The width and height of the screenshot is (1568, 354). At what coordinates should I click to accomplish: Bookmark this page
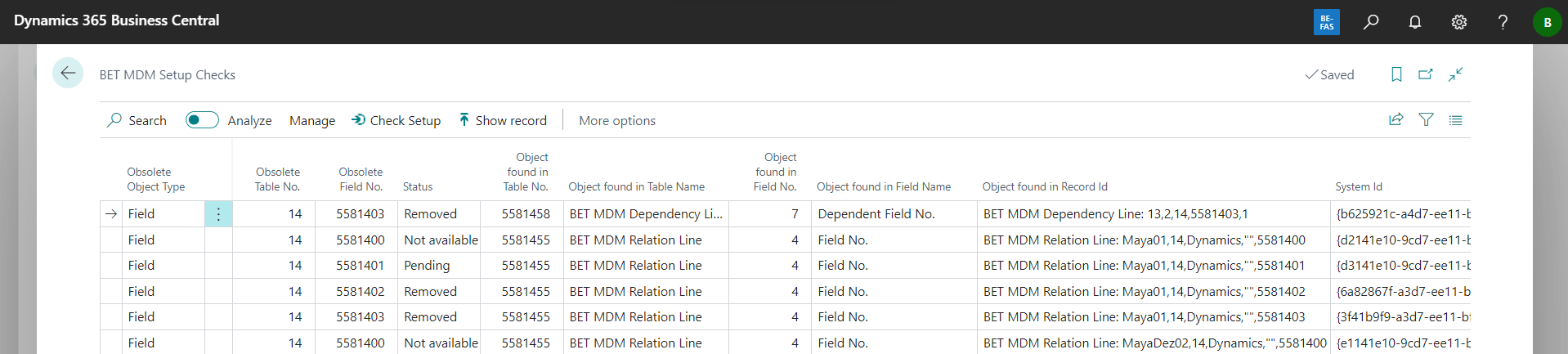pyautogui.click(x=1396, y=74)
